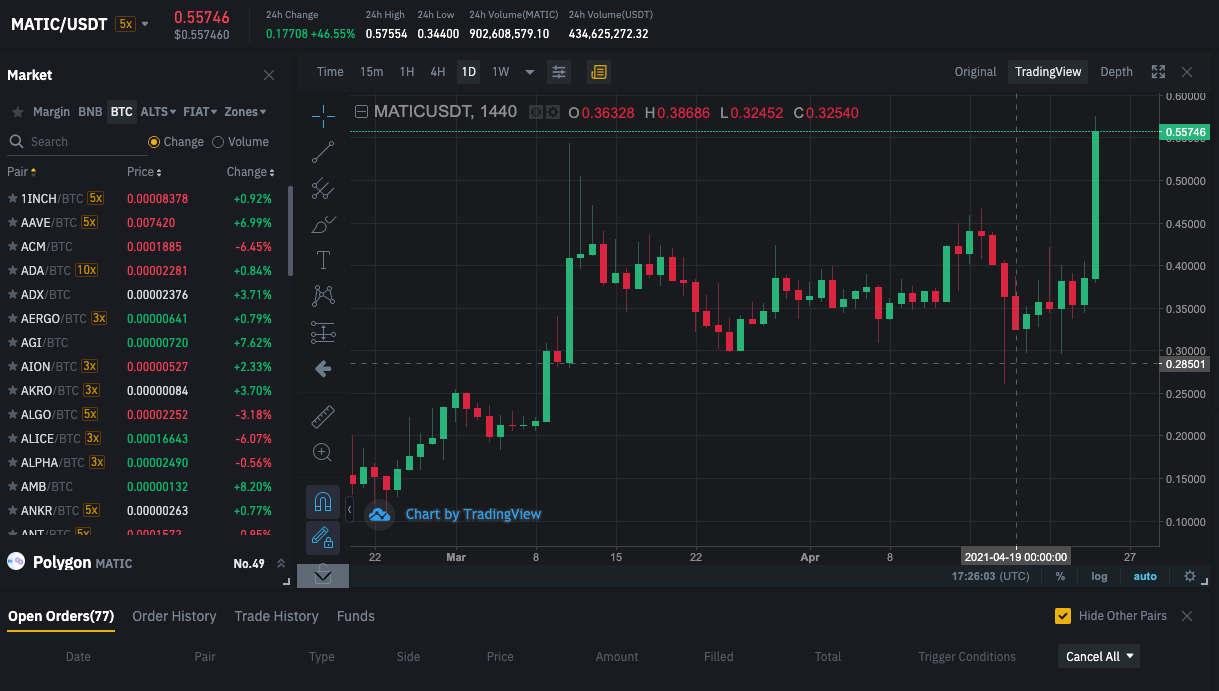Favorite the 1INCH/BTC pair star
This screenshot has height=691, width=1219.
click(x=12, y=198)
